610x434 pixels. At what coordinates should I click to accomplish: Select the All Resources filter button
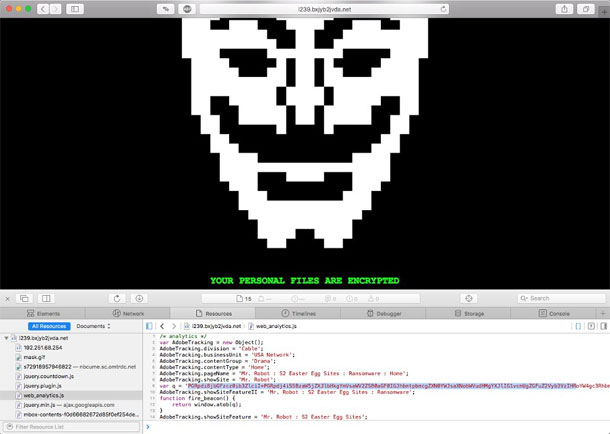[50, 326]
